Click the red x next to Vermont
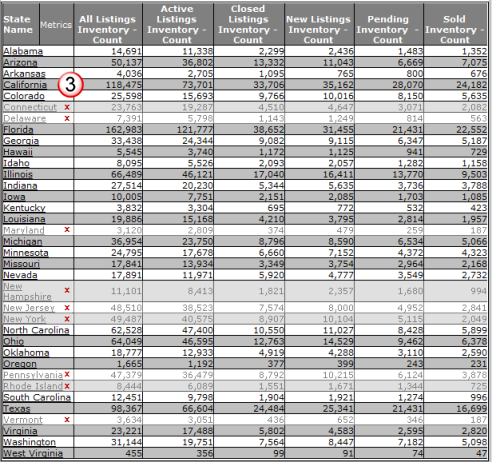The width and height of the screenshot is (492, 462). click(67, 420)
